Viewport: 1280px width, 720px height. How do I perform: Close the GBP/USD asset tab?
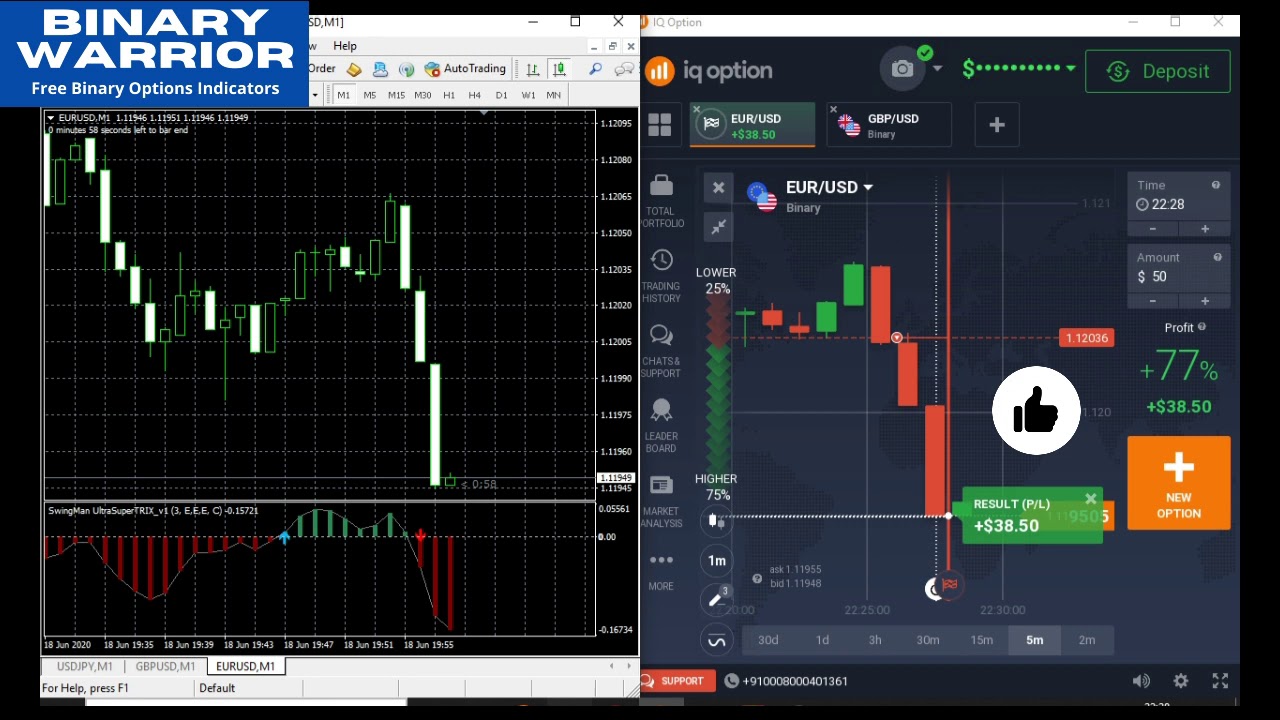pyautogui.click(x=833, y=109)
